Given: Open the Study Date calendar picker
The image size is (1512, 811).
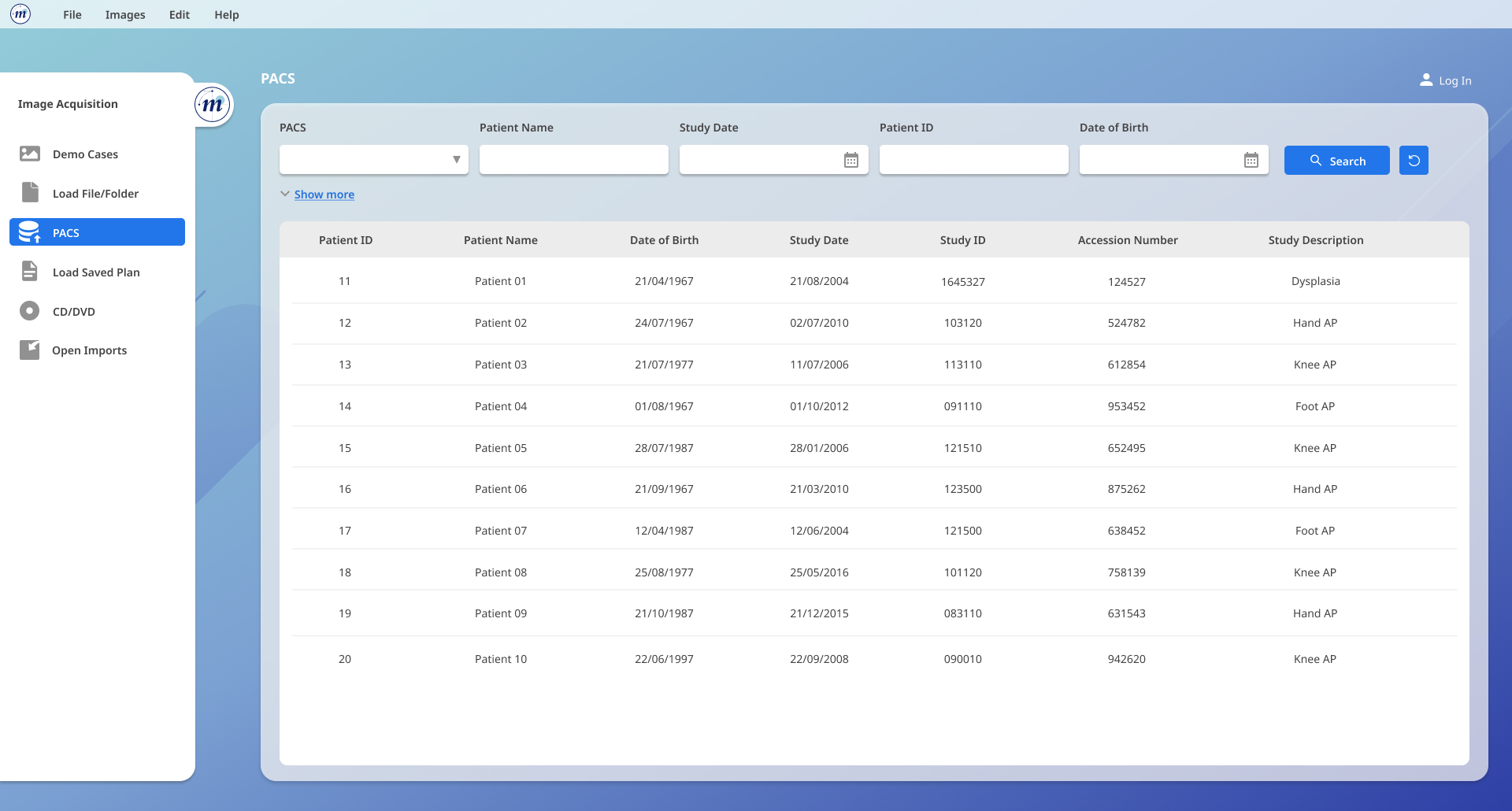Looking at the screenshot, I should tap(850, 161).
